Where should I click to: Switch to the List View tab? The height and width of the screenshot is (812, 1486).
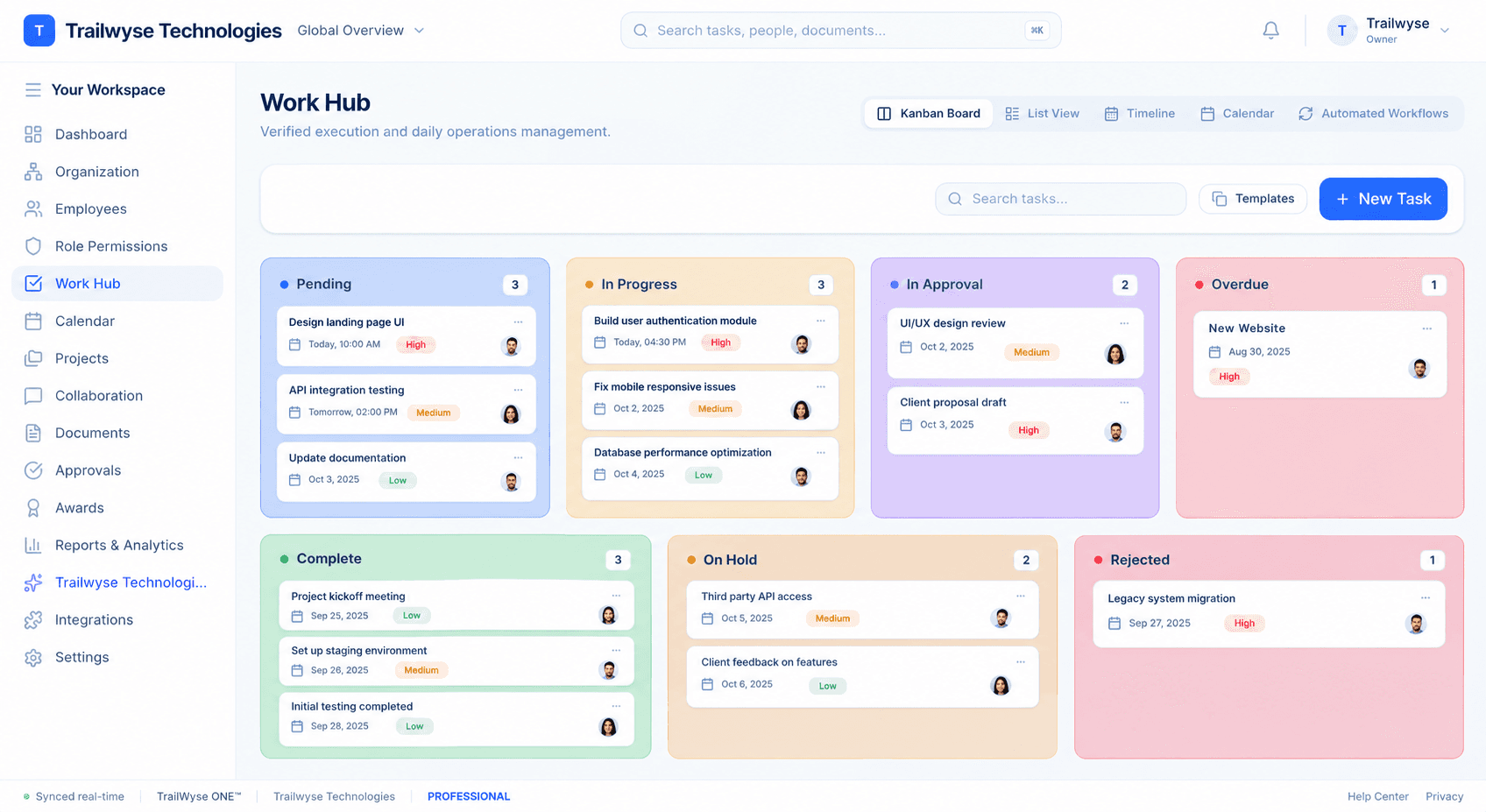click(1042, 114)
